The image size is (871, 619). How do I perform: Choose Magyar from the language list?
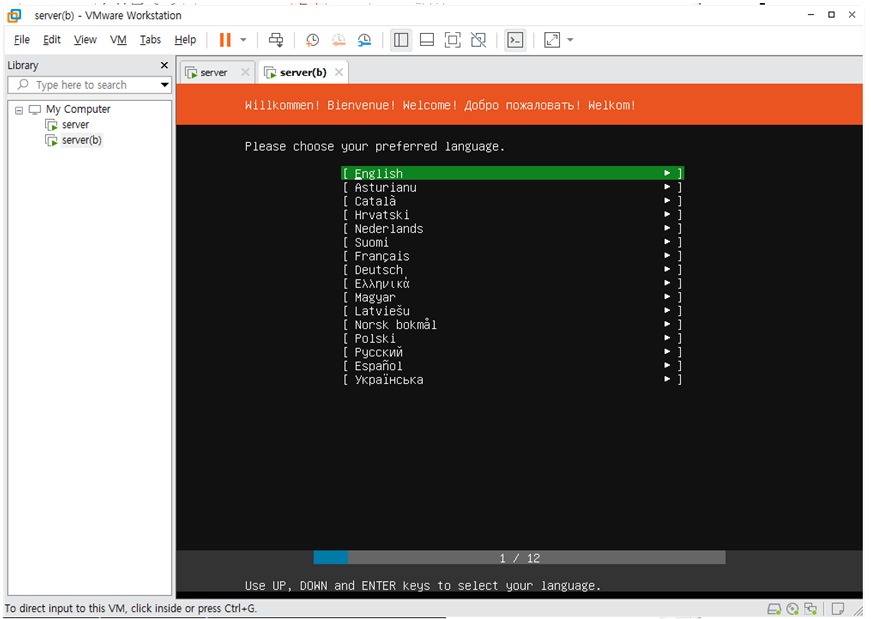tap(512, 297)
